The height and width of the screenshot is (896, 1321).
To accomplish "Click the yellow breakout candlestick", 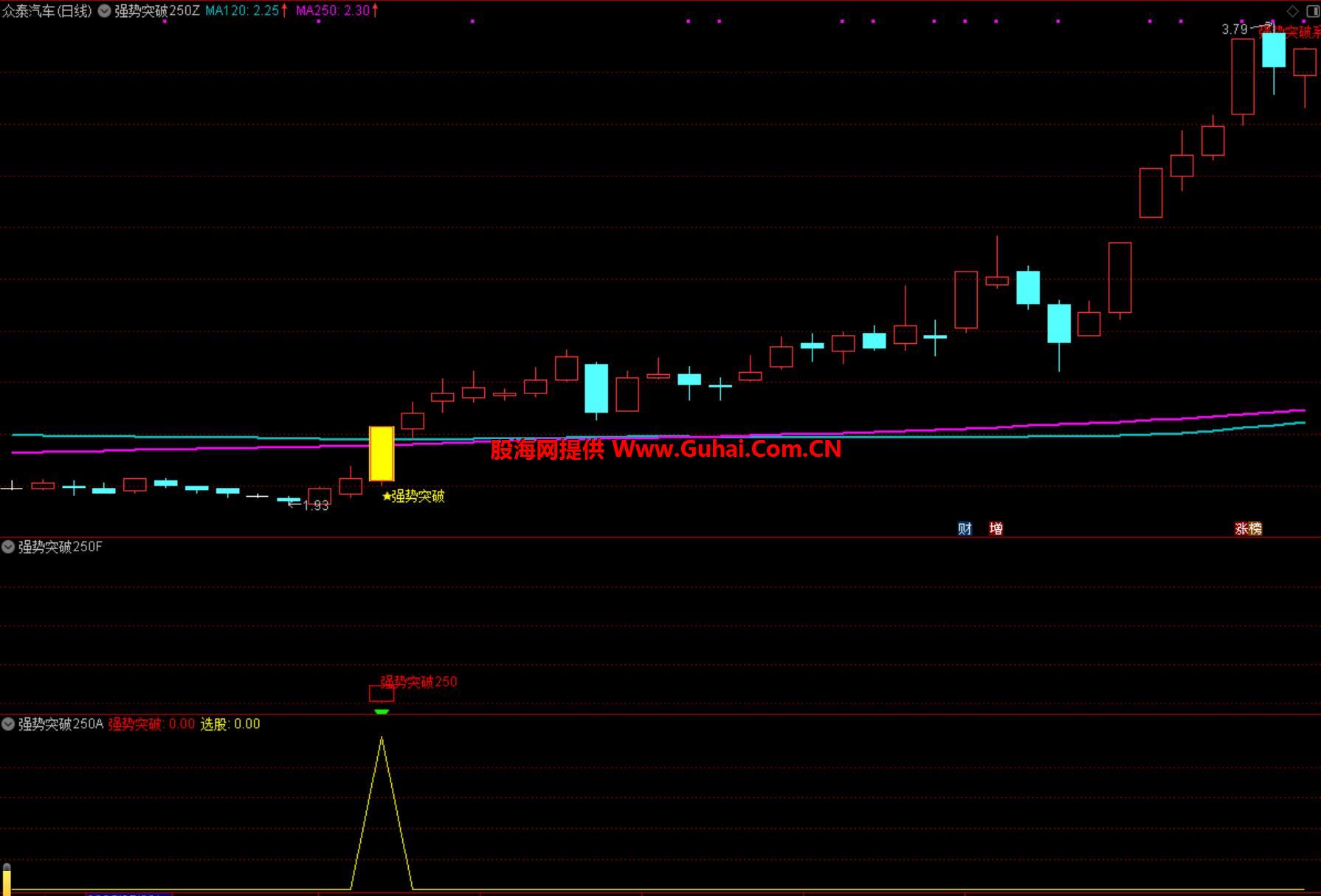I will pyautogui.click(x=382, y=453).
